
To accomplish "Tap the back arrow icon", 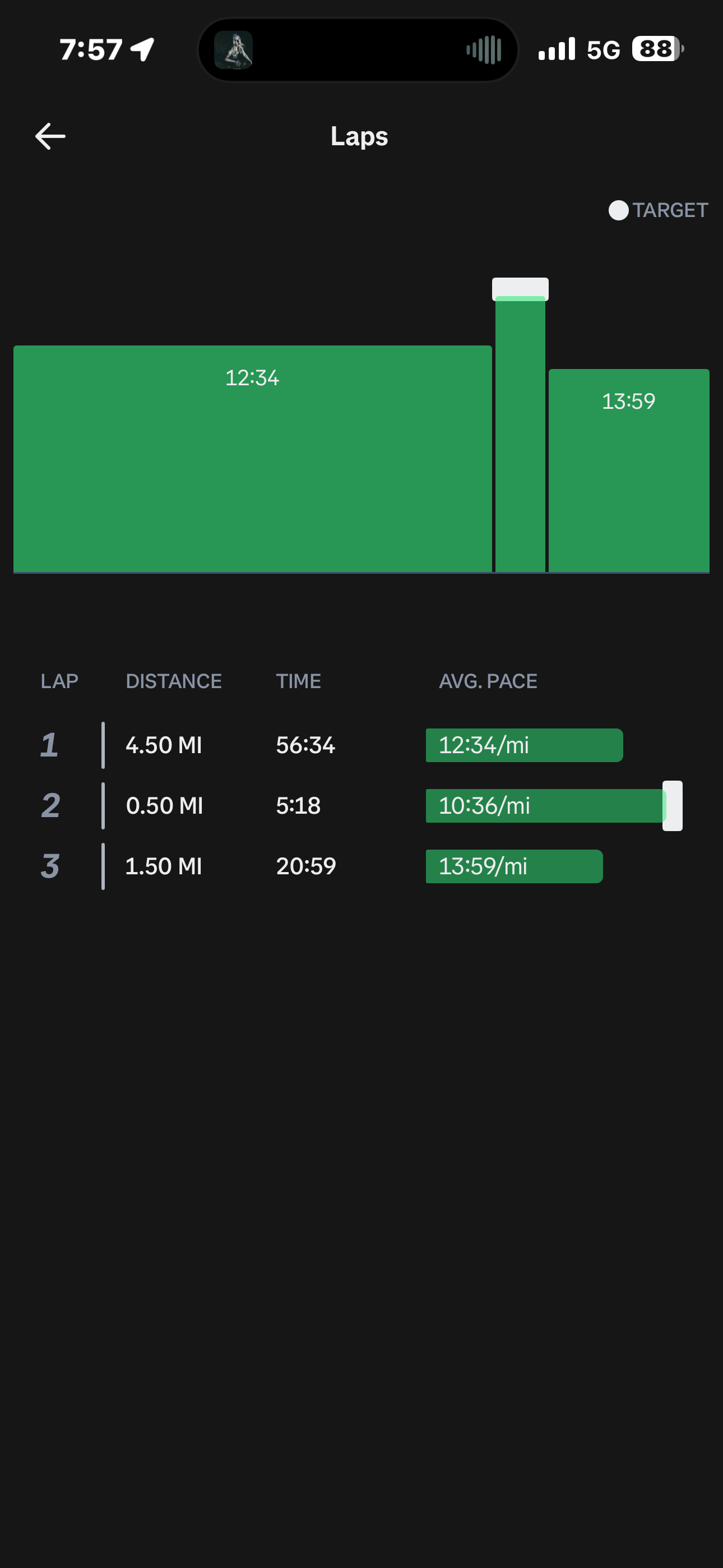I will [50, 136].
